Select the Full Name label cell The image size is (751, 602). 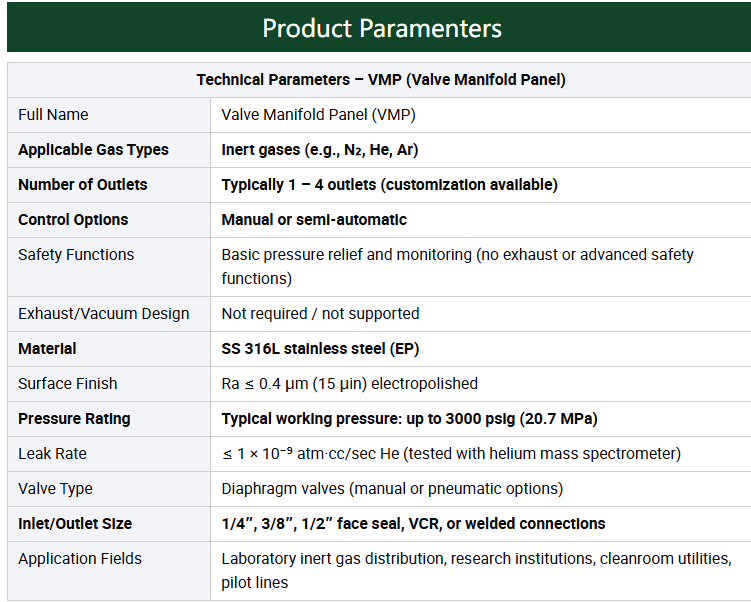[53, 115]
